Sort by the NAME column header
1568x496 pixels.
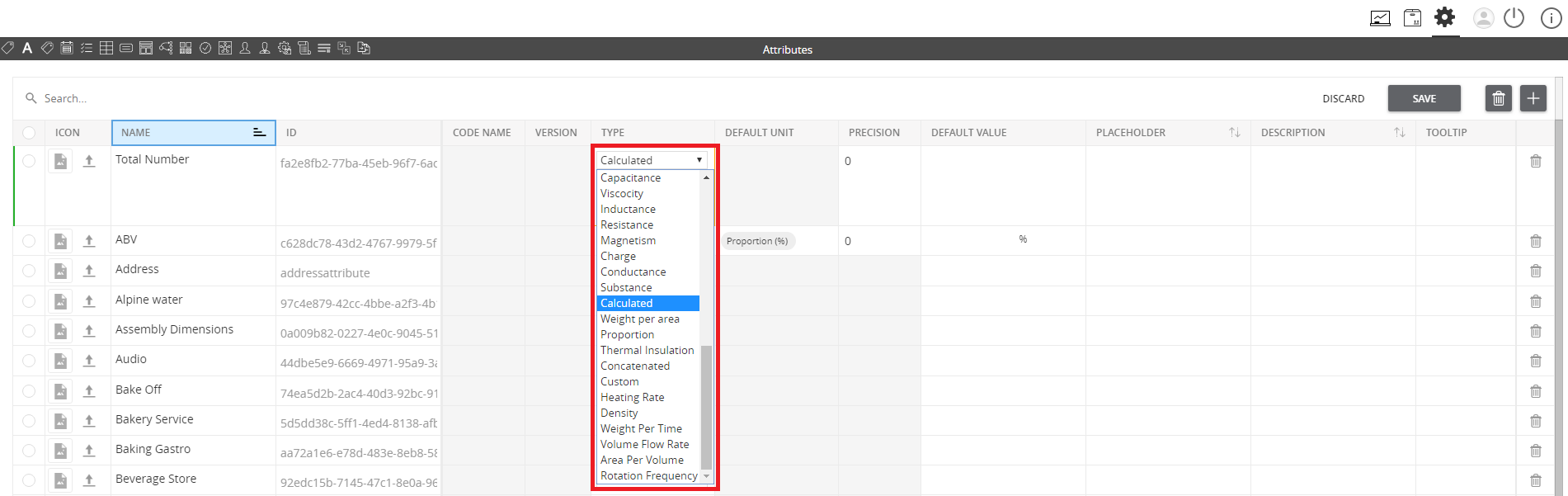coord(193,132)
